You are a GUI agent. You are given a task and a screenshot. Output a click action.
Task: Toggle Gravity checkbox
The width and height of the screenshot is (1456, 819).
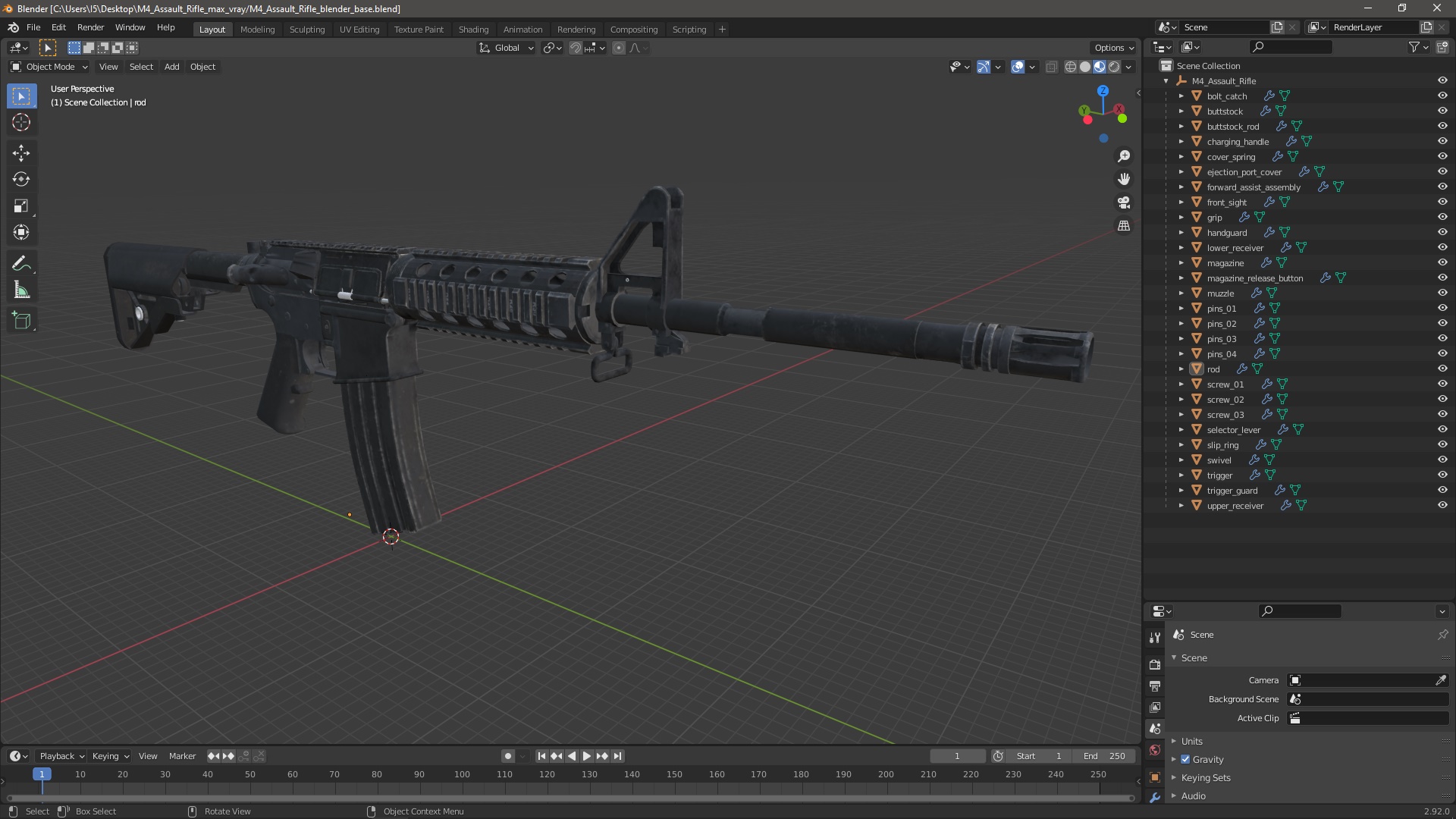tap(1185, 759)
